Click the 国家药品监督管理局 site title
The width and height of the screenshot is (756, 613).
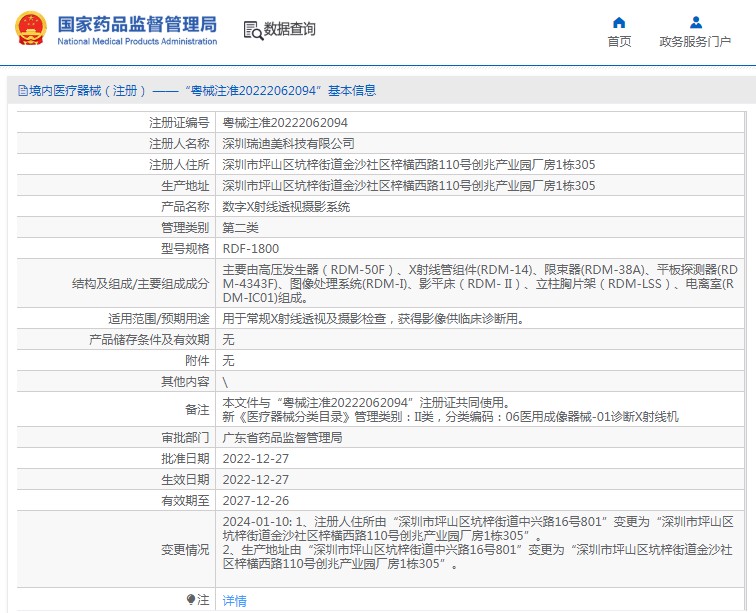click(x=137, y=24)
